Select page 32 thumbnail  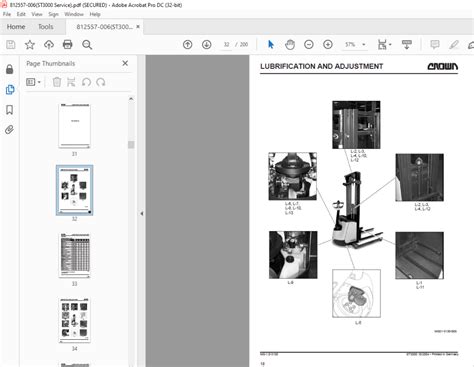click(74, 190)
